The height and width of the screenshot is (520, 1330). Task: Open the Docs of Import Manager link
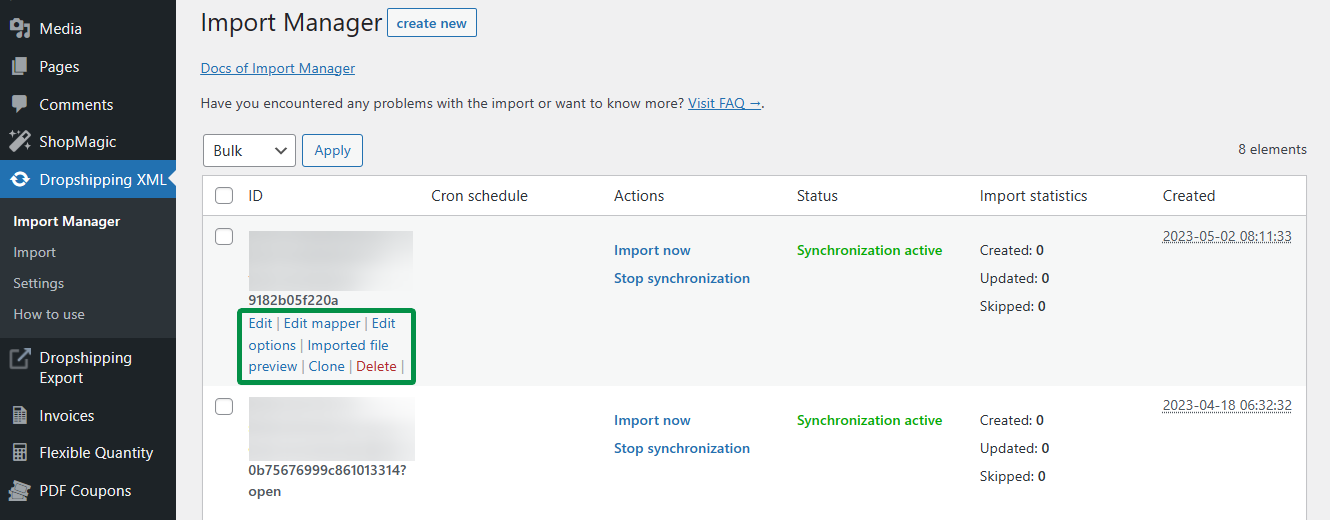coord(278,68)
